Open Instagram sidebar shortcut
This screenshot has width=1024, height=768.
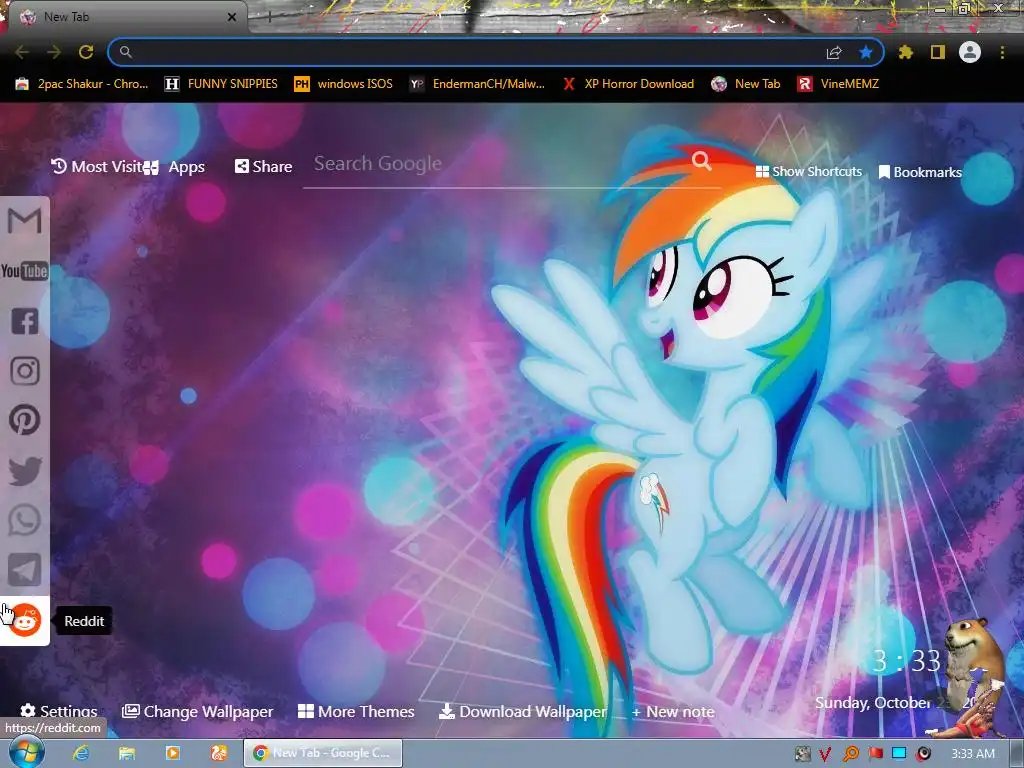click(x=25, y=370)
